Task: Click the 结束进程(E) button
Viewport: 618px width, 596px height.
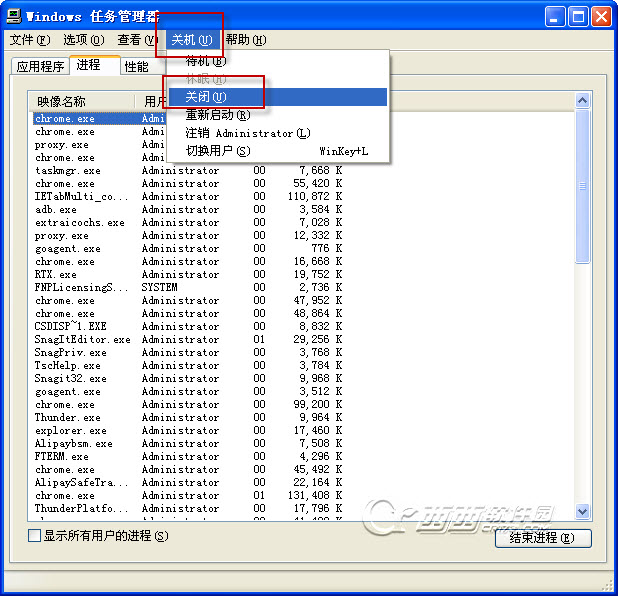Action: point(543,538)
